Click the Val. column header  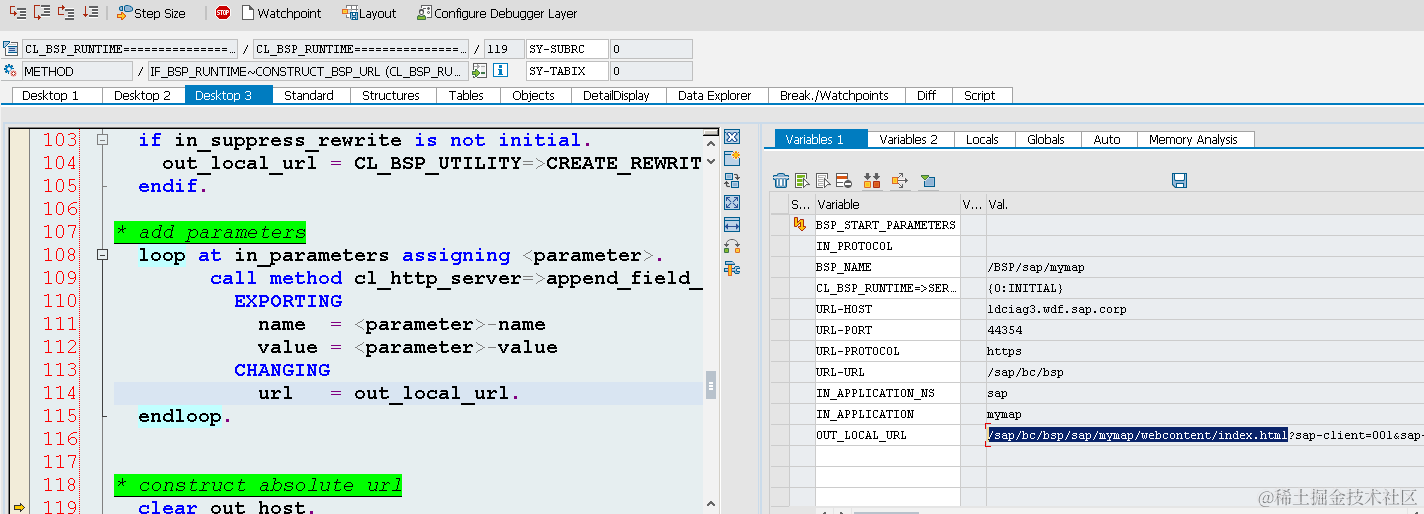[1205, 204]
